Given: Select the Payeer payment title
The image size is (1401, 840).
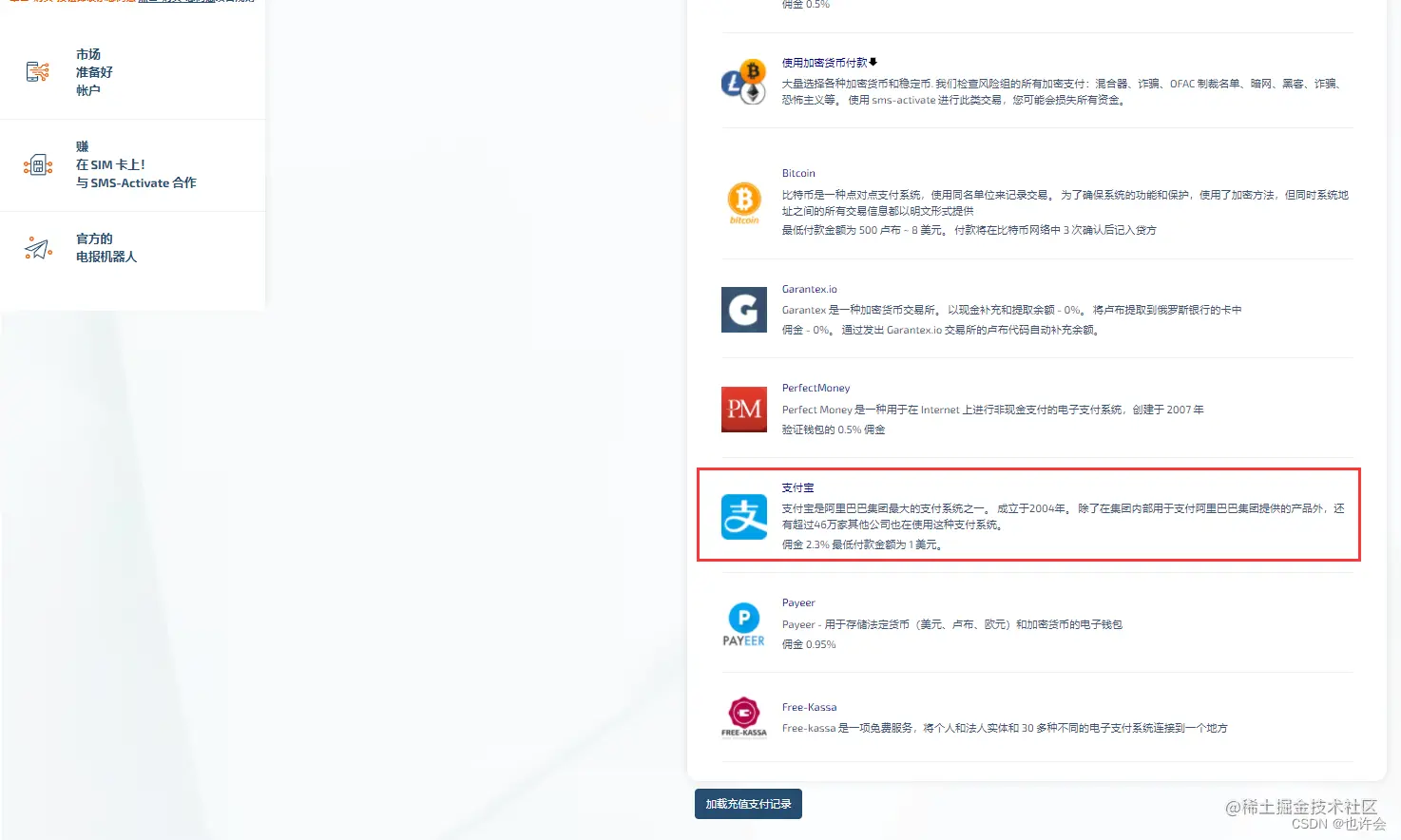Looking at the screenshot, I should tap(798, 602).
